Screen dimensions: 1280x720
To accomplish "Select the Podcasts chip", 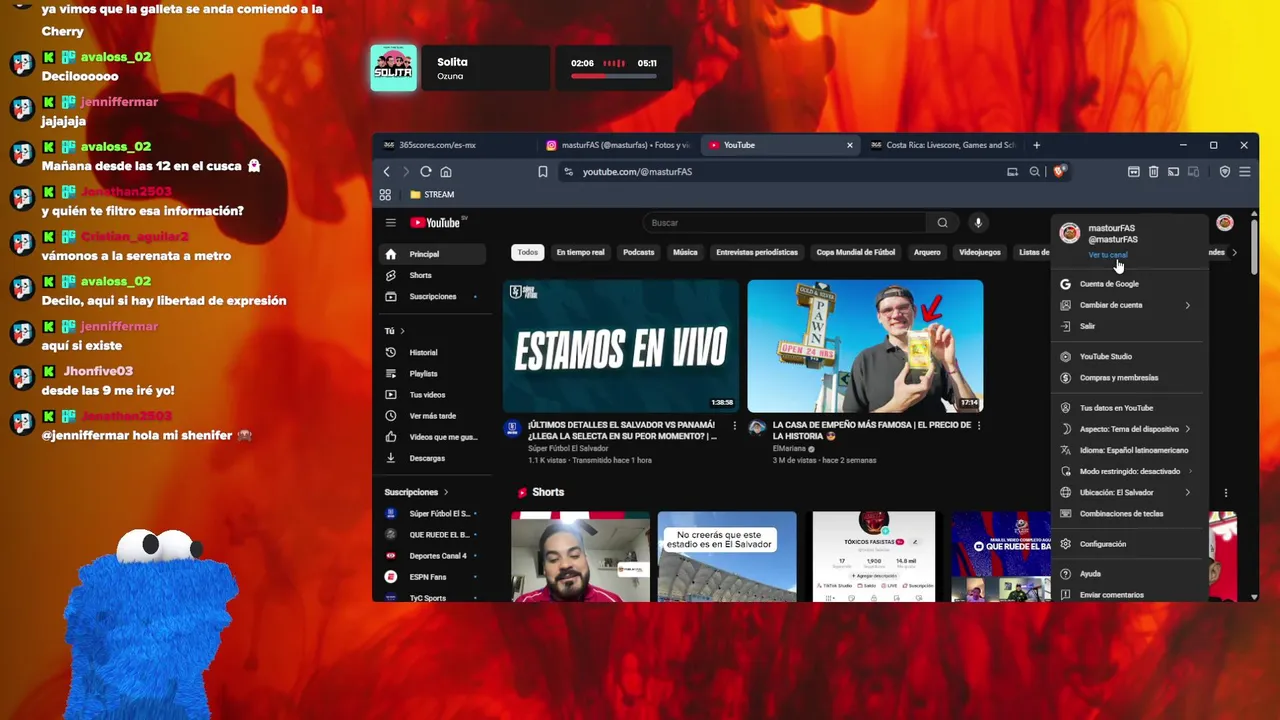I will coord(639,252).
